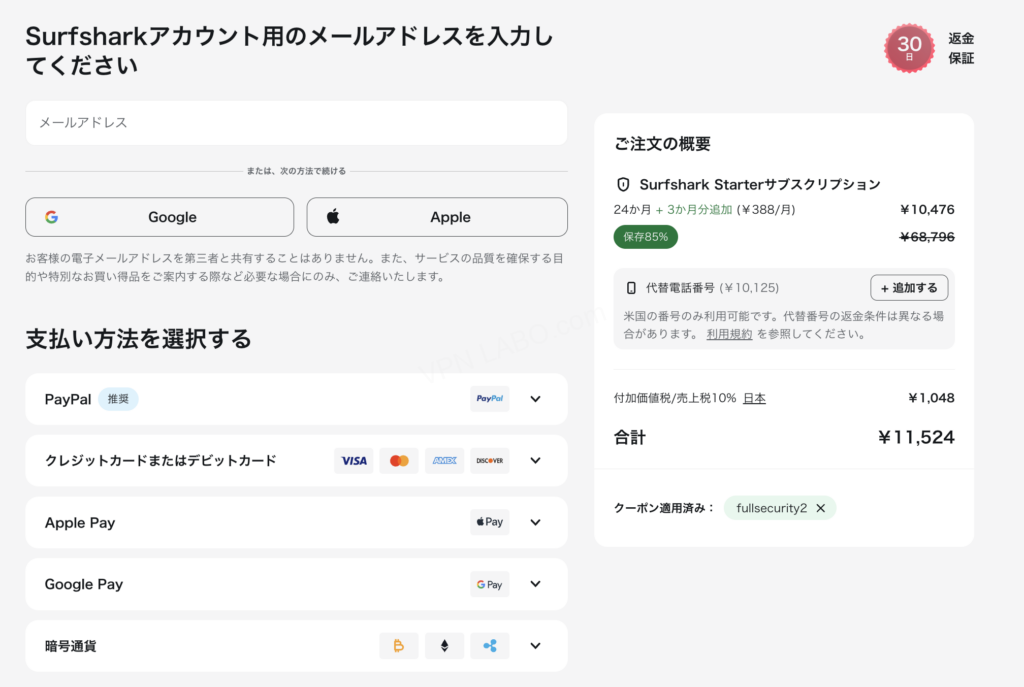Click the + 3か月分追加 green text
1024x687 pixels.
tap(694, 210)
